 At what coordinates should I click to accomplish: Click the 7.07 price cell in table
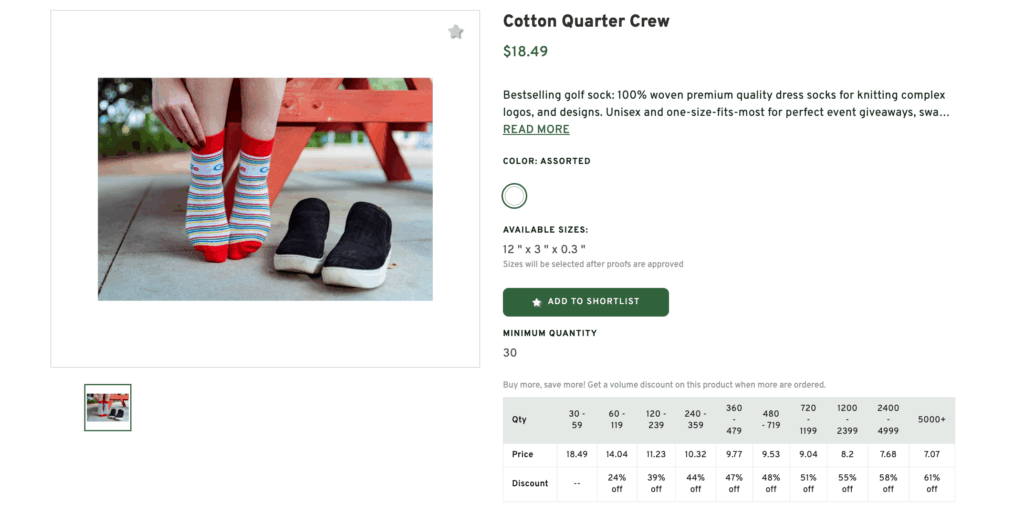932,454
